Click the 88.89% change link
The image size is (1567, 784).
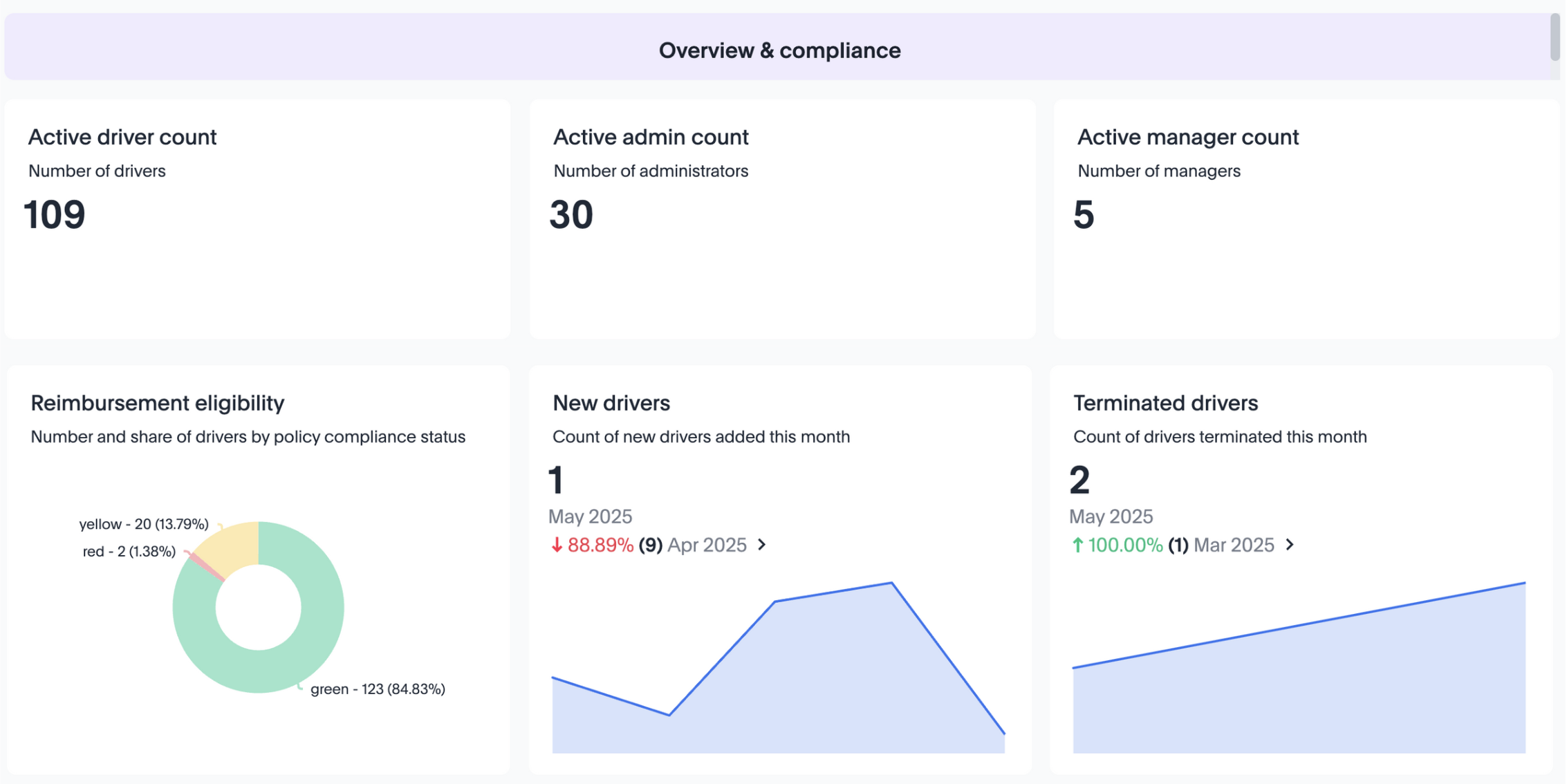click(600, 545)
